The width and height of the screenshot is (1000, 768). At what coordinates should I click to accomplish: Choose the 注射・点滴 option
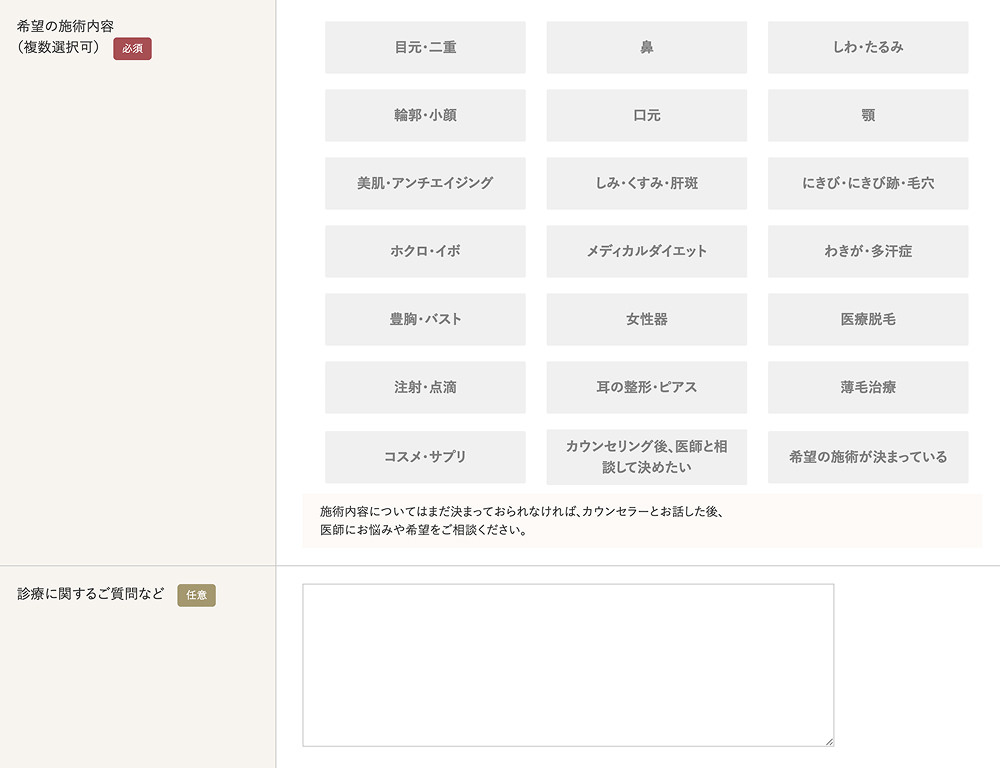425,387
